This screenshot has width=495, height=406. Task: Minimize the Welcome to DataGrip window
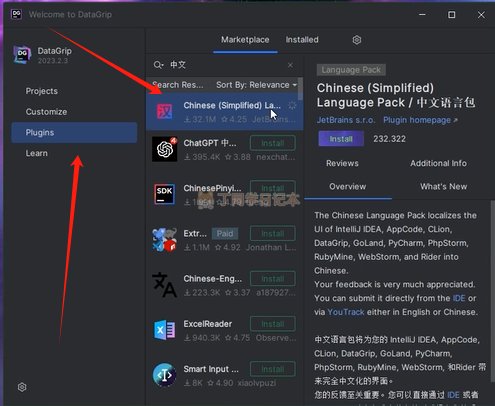422,15
